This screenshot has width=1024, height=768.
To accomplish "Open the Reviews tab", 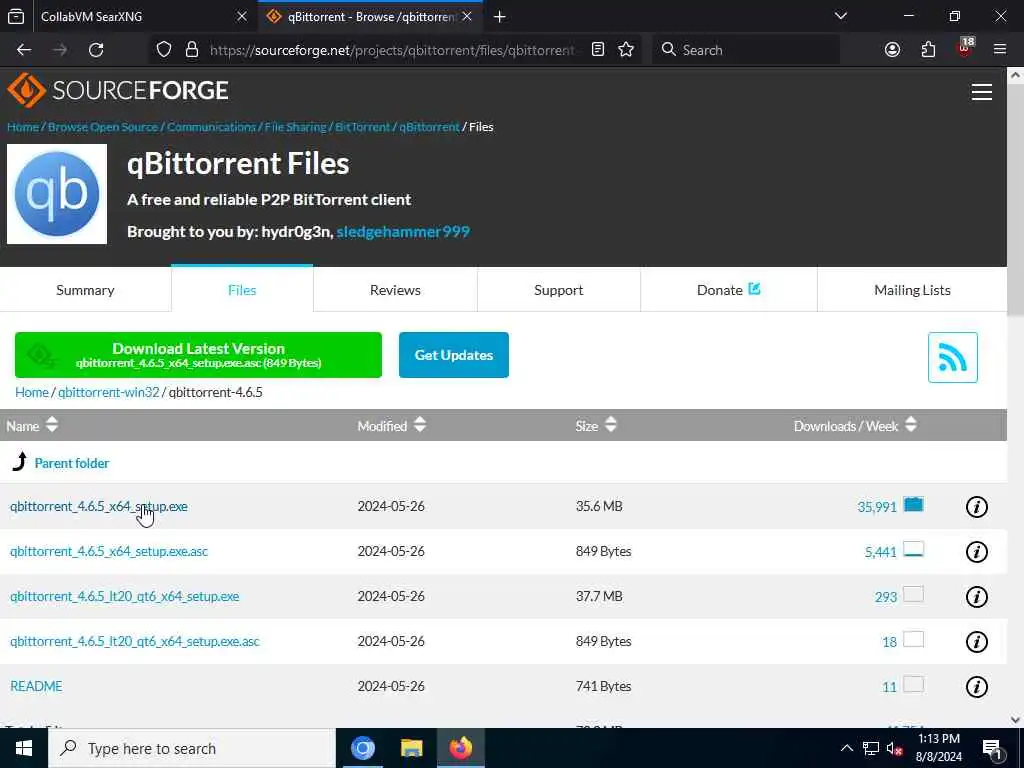I will coord(395,290).
